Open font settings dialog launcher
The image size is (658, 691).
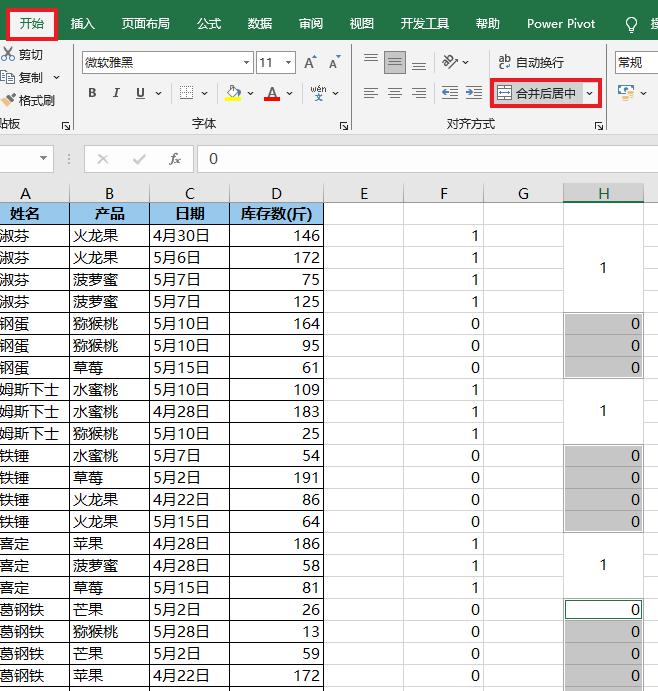coord(344,126)
